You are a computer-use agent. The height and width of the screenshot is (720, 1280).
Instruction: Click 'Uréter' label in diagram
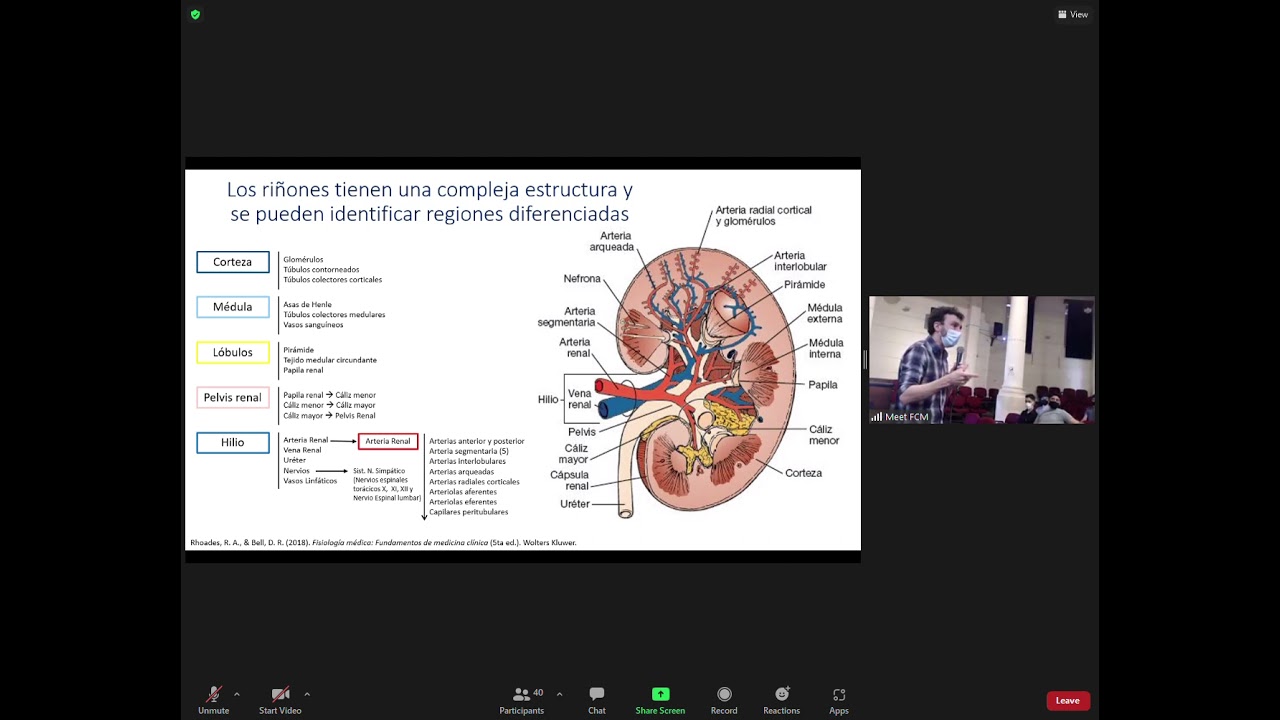coord(575,504)
